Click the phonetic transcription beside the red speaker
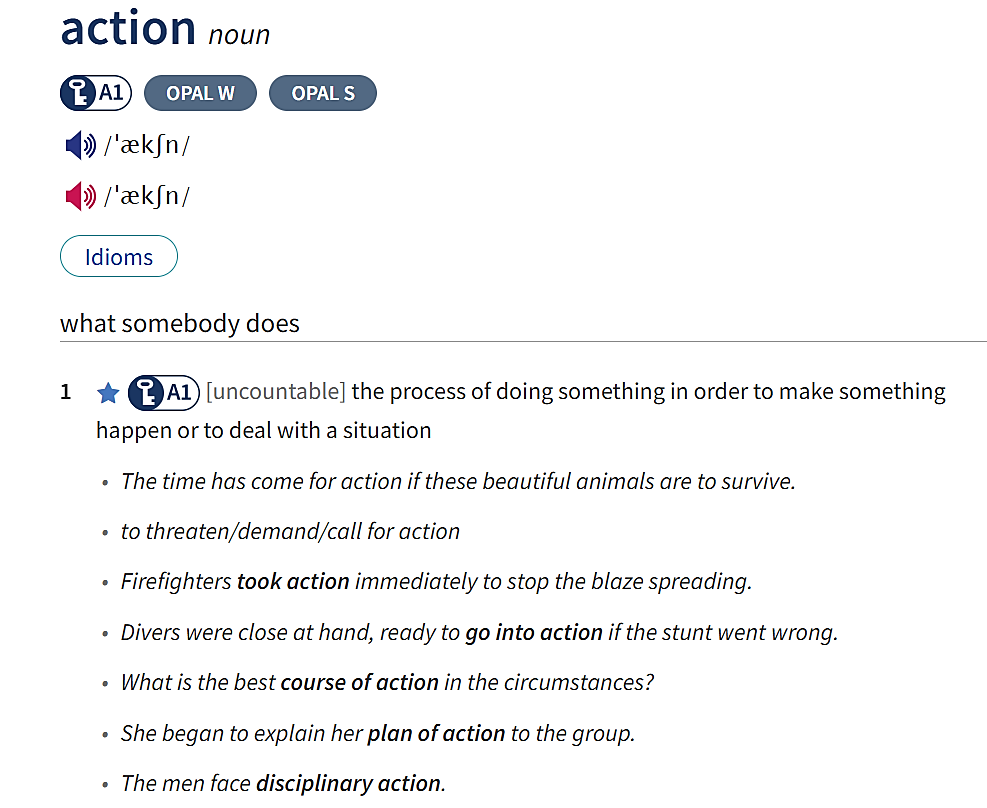Image resolution: width=987 pixels, height=808 pixels. click(146, 196)
